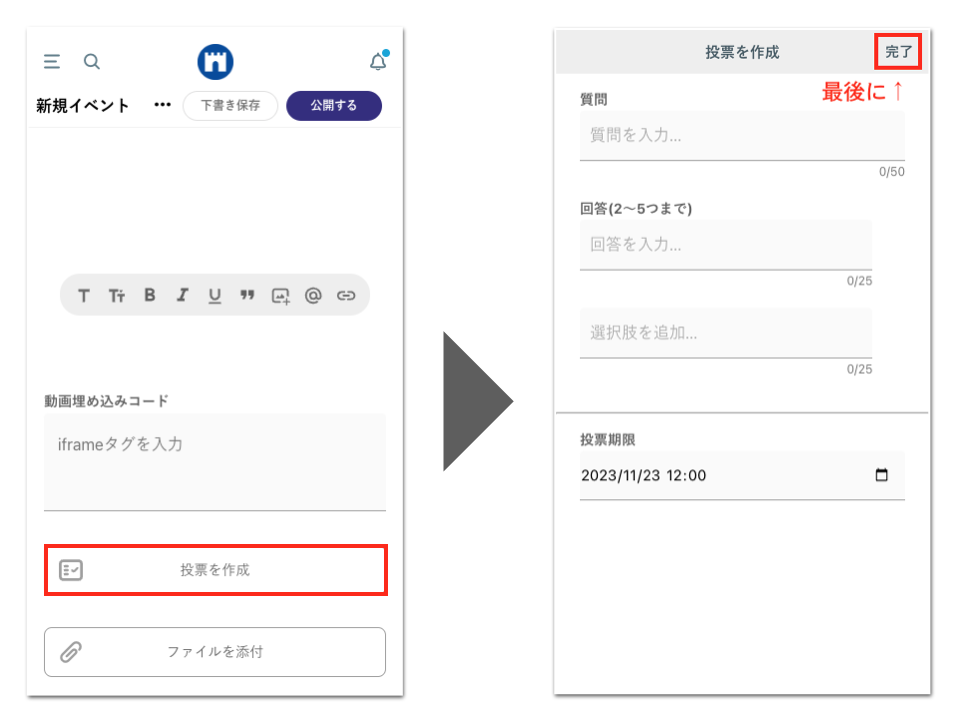Insert a hyperlink
968x726 pixels.
point(346,296)
